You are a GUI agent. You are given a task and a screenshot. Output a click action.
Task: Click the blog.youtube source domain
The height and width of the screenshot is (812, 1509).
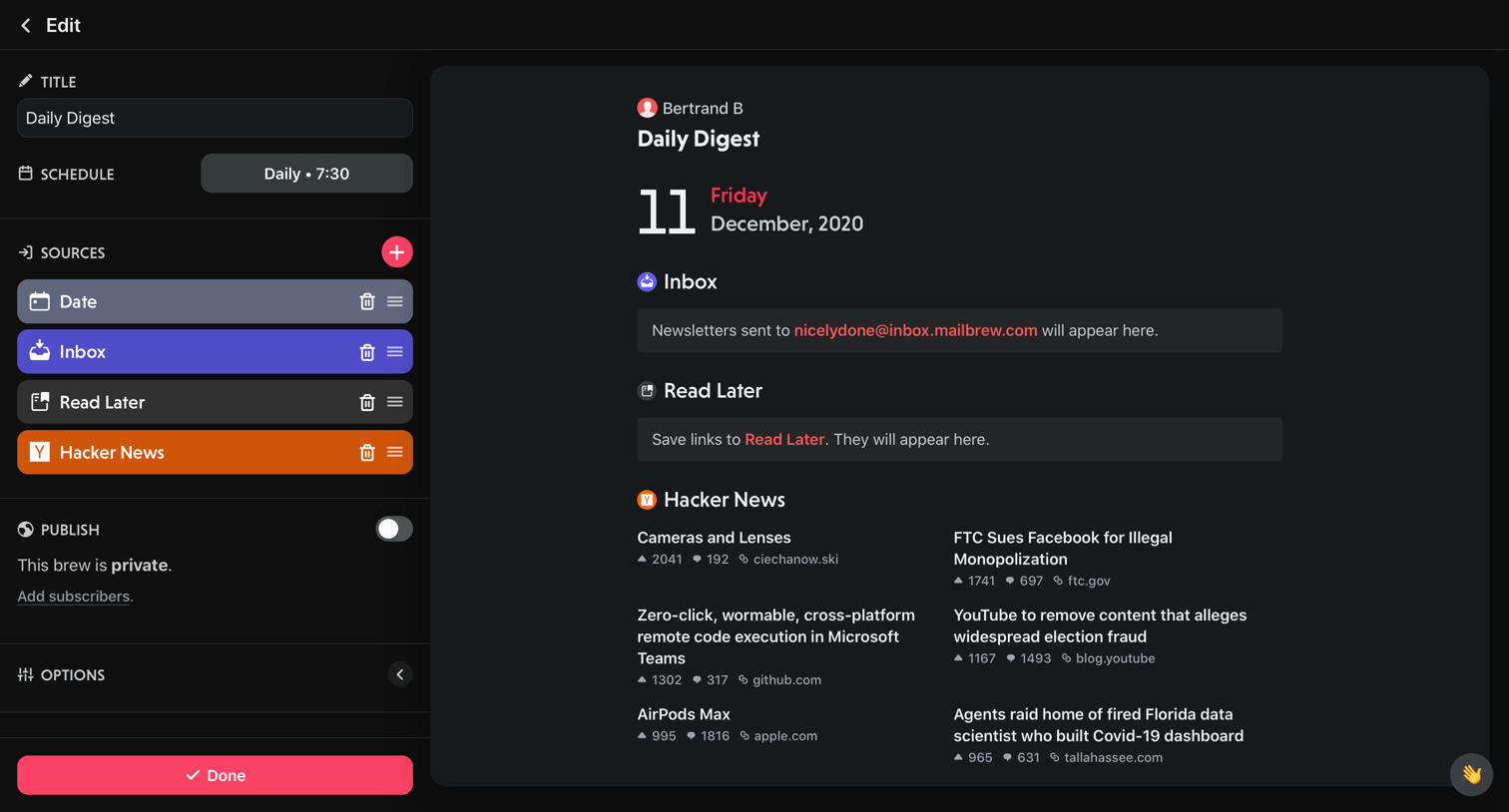click(x=1115, y=658)
